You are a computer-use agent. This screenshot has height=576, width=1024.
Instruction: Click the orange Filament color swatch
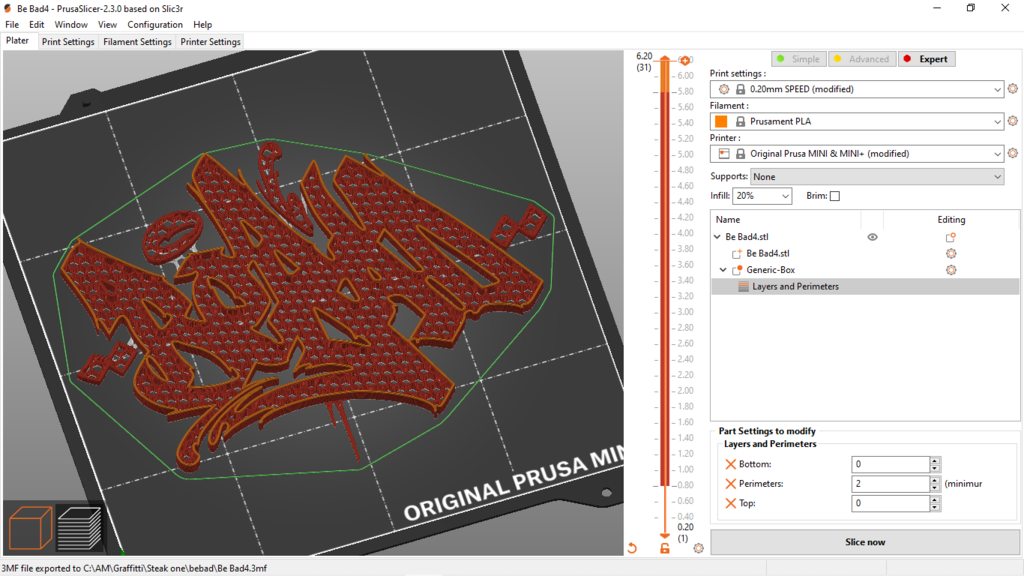(x=721, y=122)
